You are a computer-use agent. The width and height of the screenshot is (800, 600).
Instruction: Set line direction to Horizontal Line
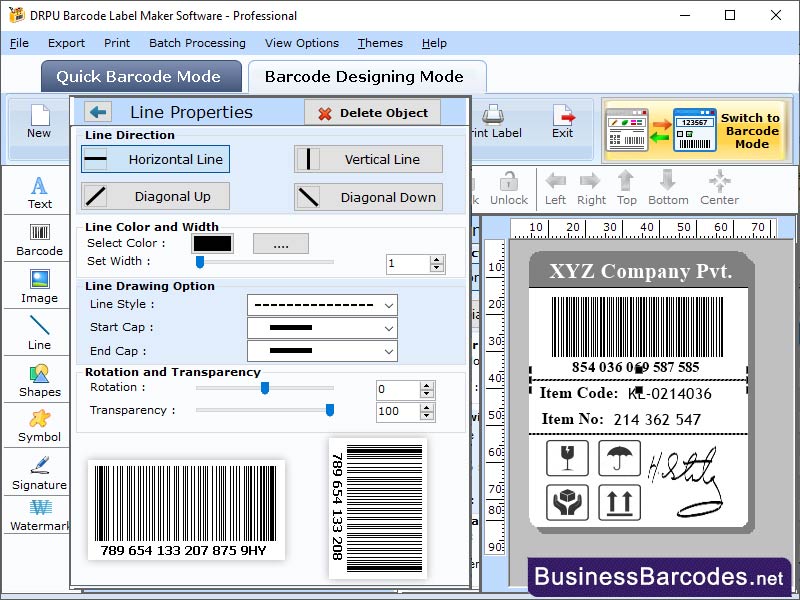155,159
